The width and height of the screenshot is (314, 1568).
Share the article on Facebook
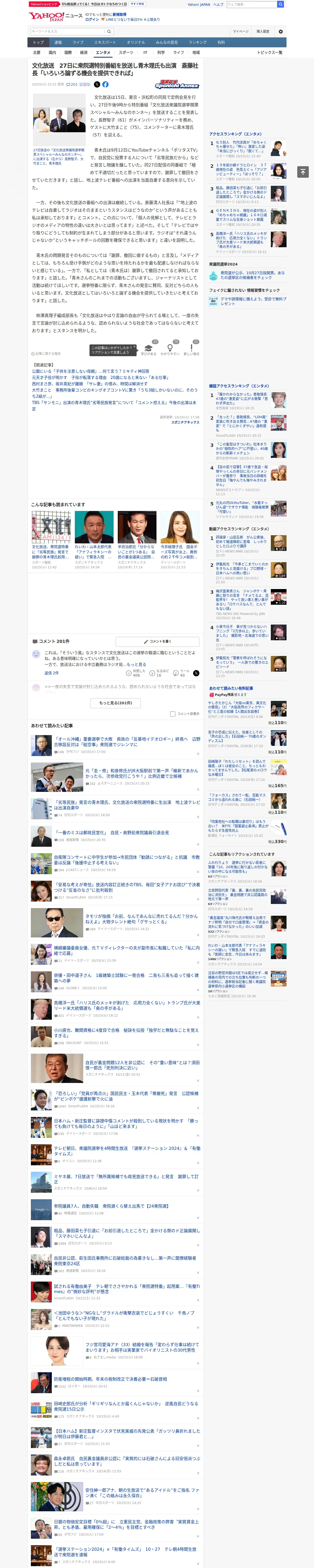tap(105, 85)
